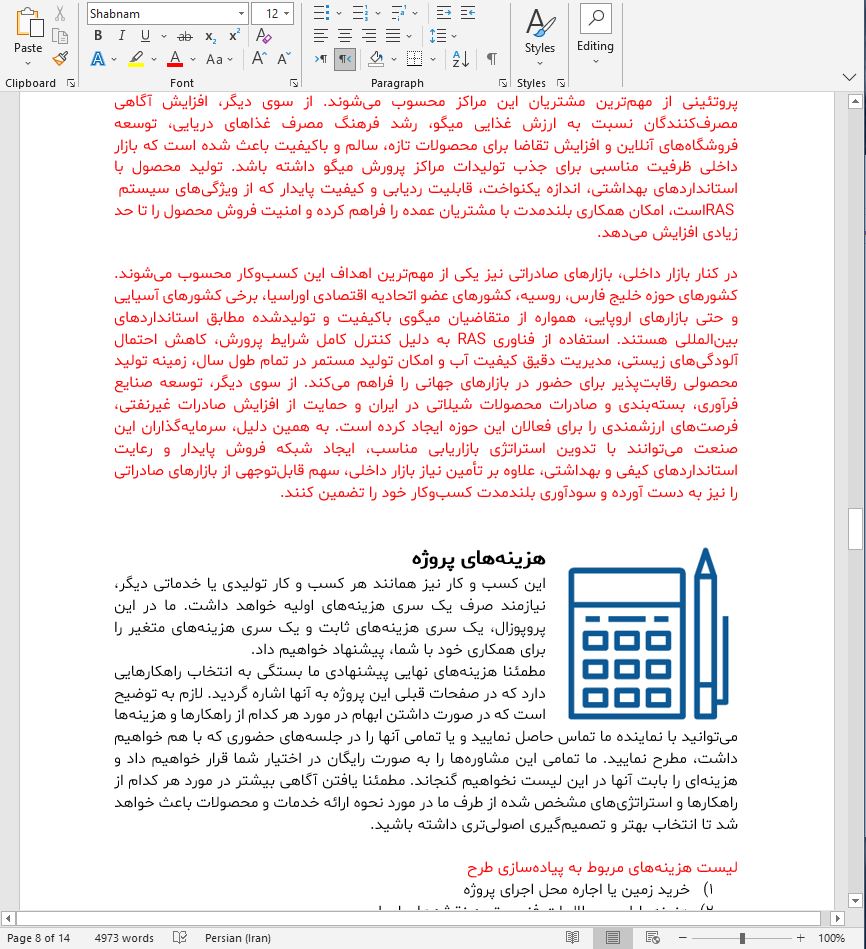This screenshot has width=866, height=949.
Task: Click Increase Font Size icon
Action: (260, 59)
